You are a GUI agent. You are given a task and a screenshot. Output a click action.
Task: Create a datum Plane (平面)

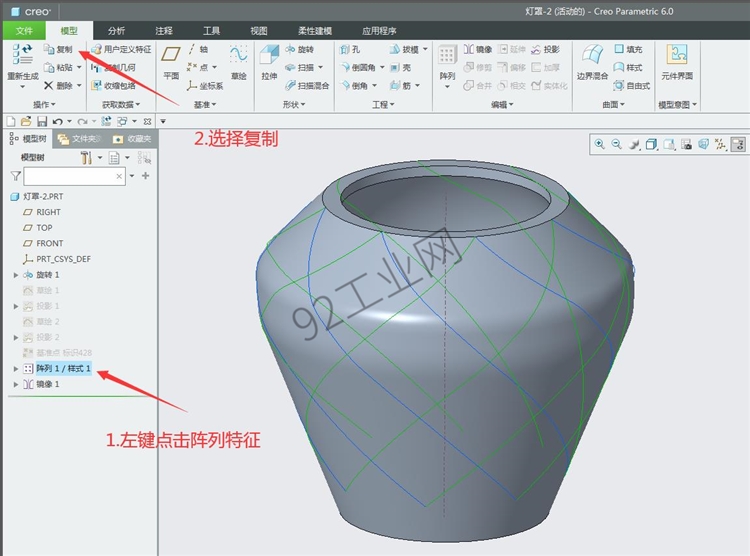point(171,62)
